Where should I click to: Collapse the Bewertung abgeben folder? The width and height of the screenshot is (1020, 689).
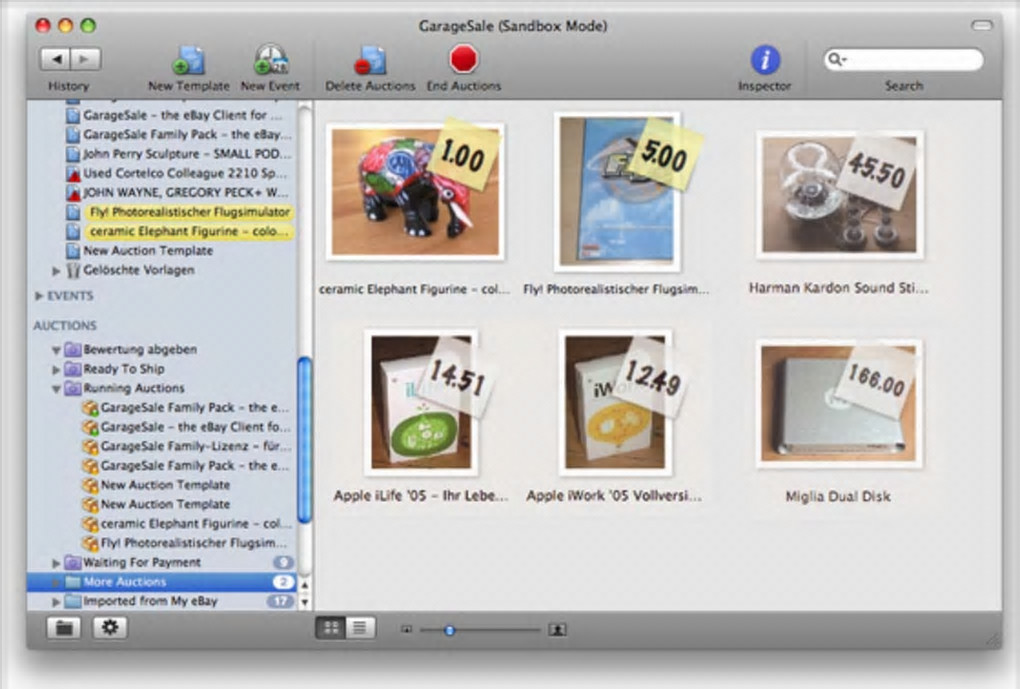click(56, 350)
